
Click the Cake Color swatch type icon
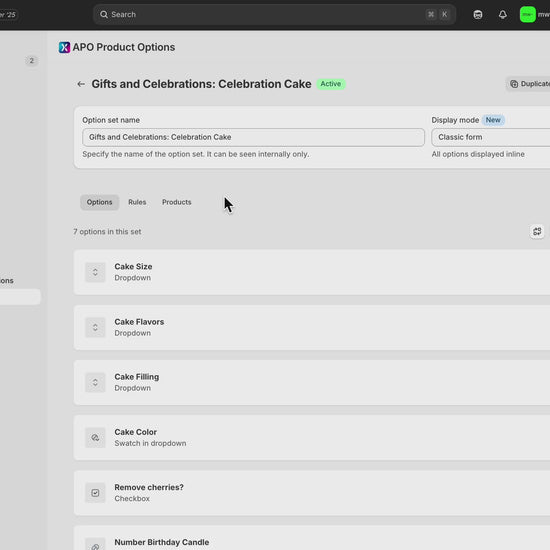95,438
